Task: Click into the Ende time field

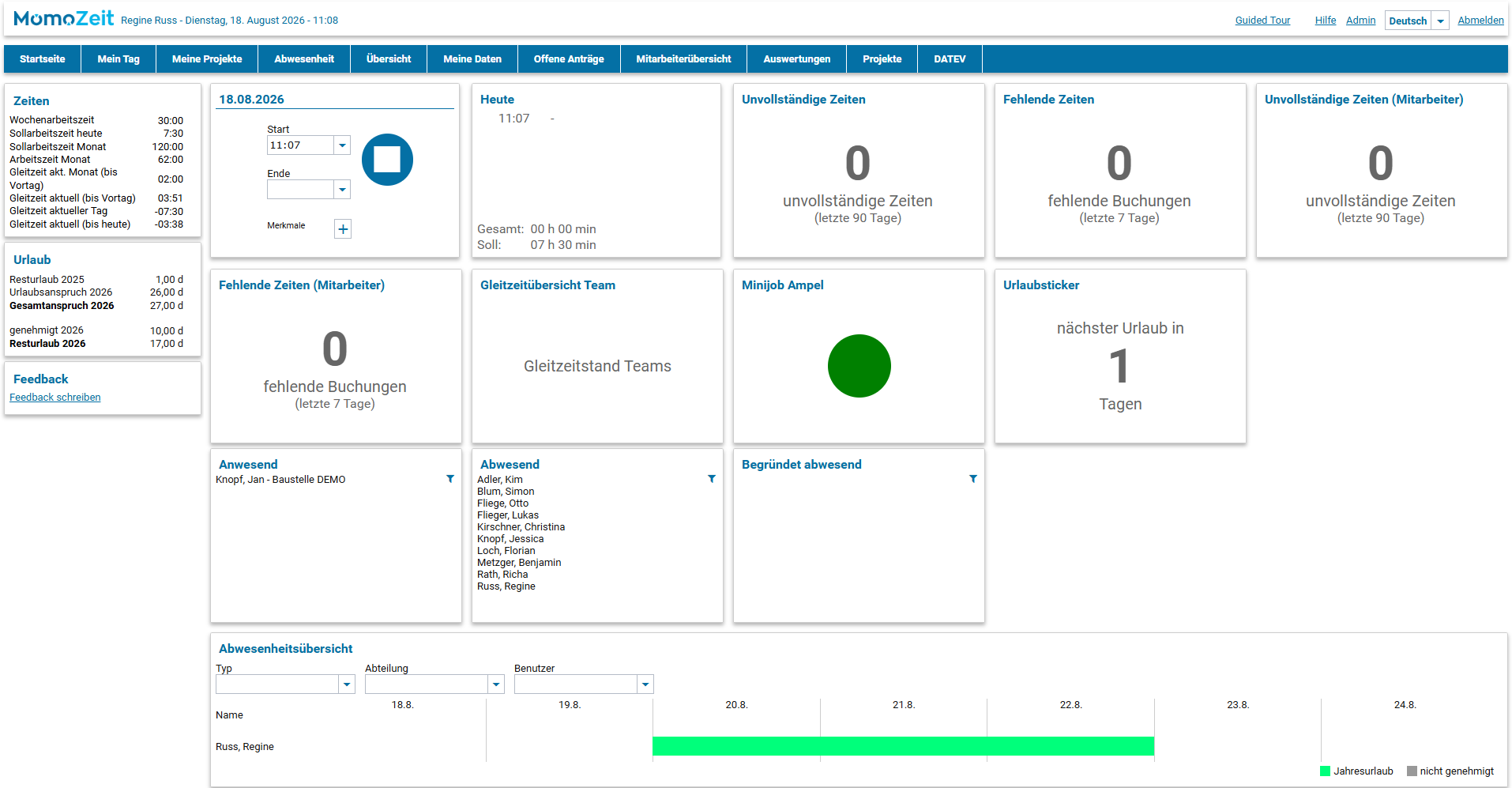Action: click(301, 190)
